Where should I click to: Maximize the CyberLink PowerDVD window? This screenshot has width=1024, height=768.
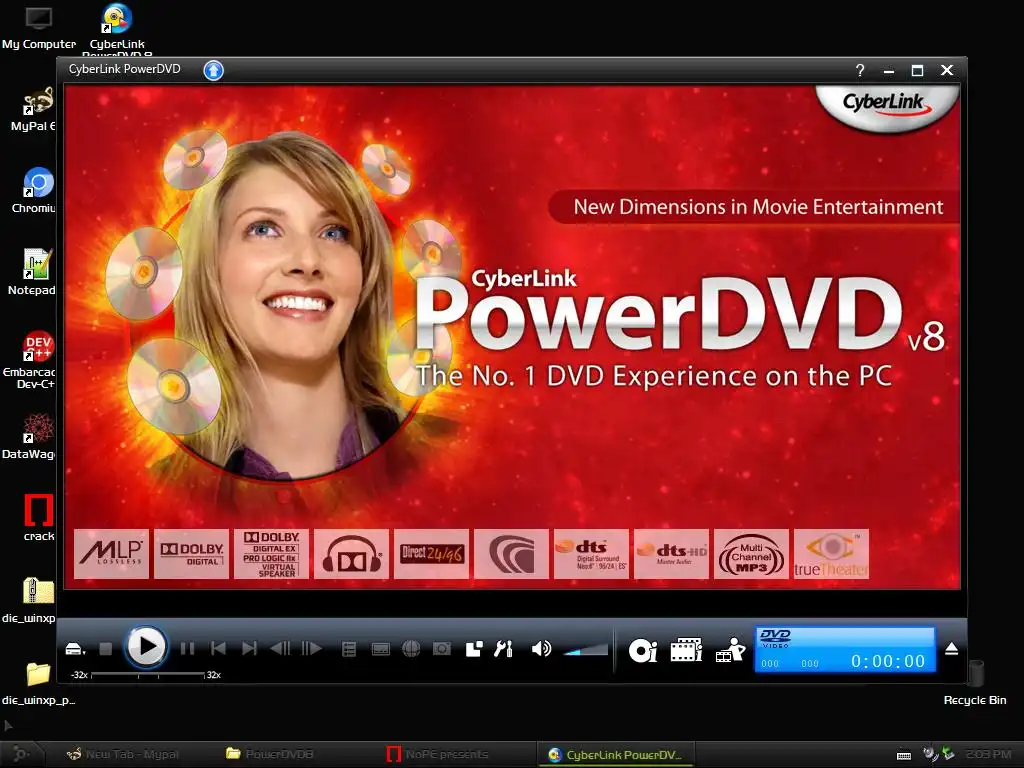pyautogui.click(x=918, y=71)
